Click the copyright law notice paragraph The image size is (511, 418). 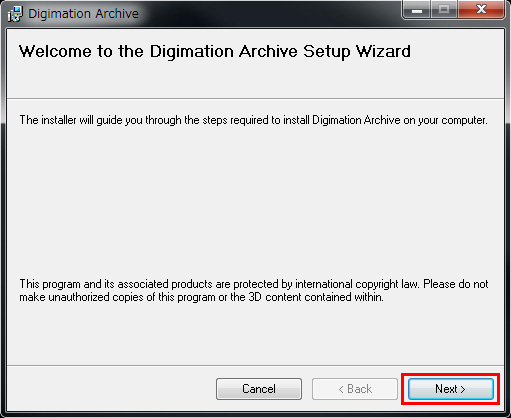pos(254,290)
